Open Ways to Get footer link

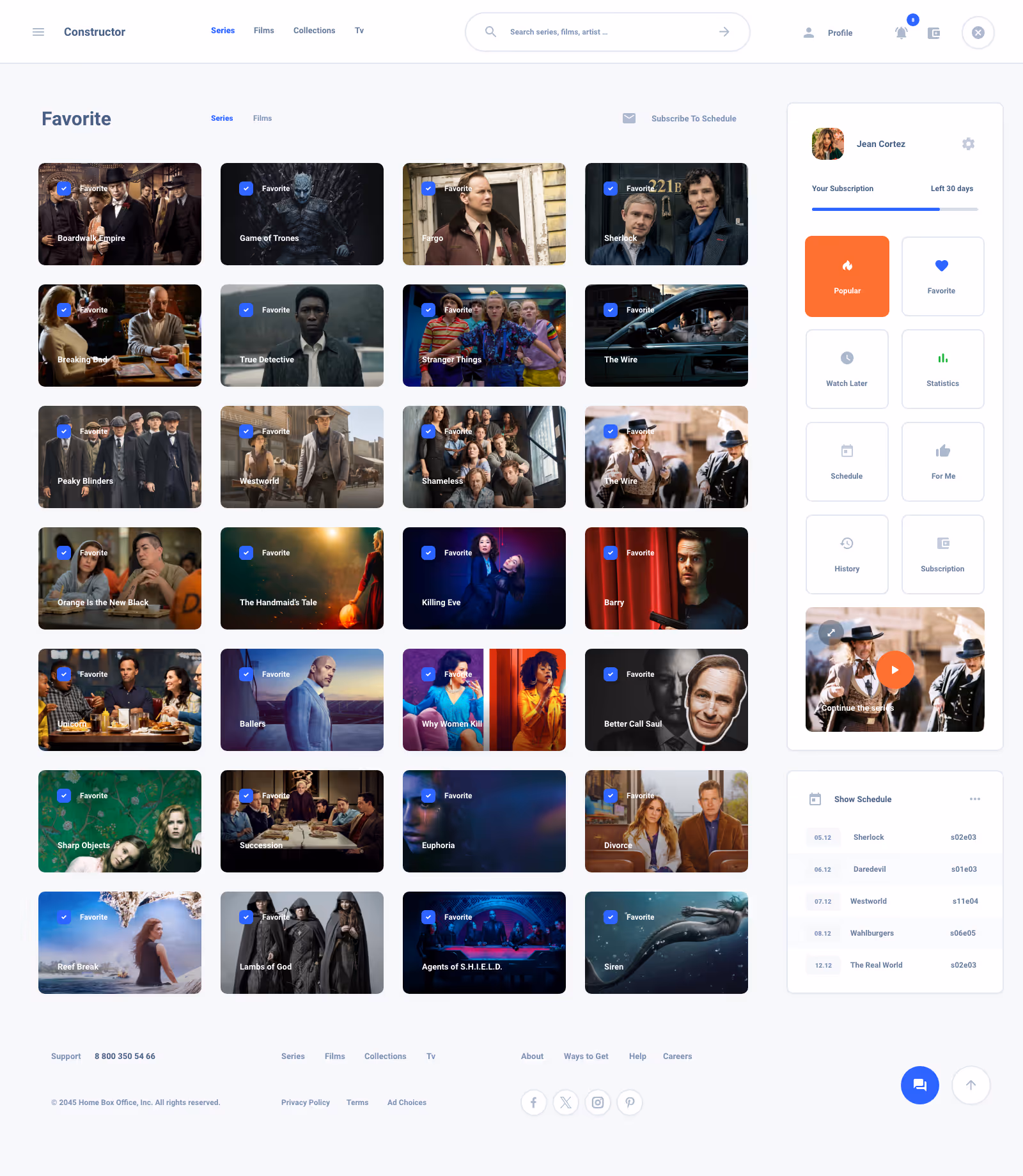[586, 1056]
